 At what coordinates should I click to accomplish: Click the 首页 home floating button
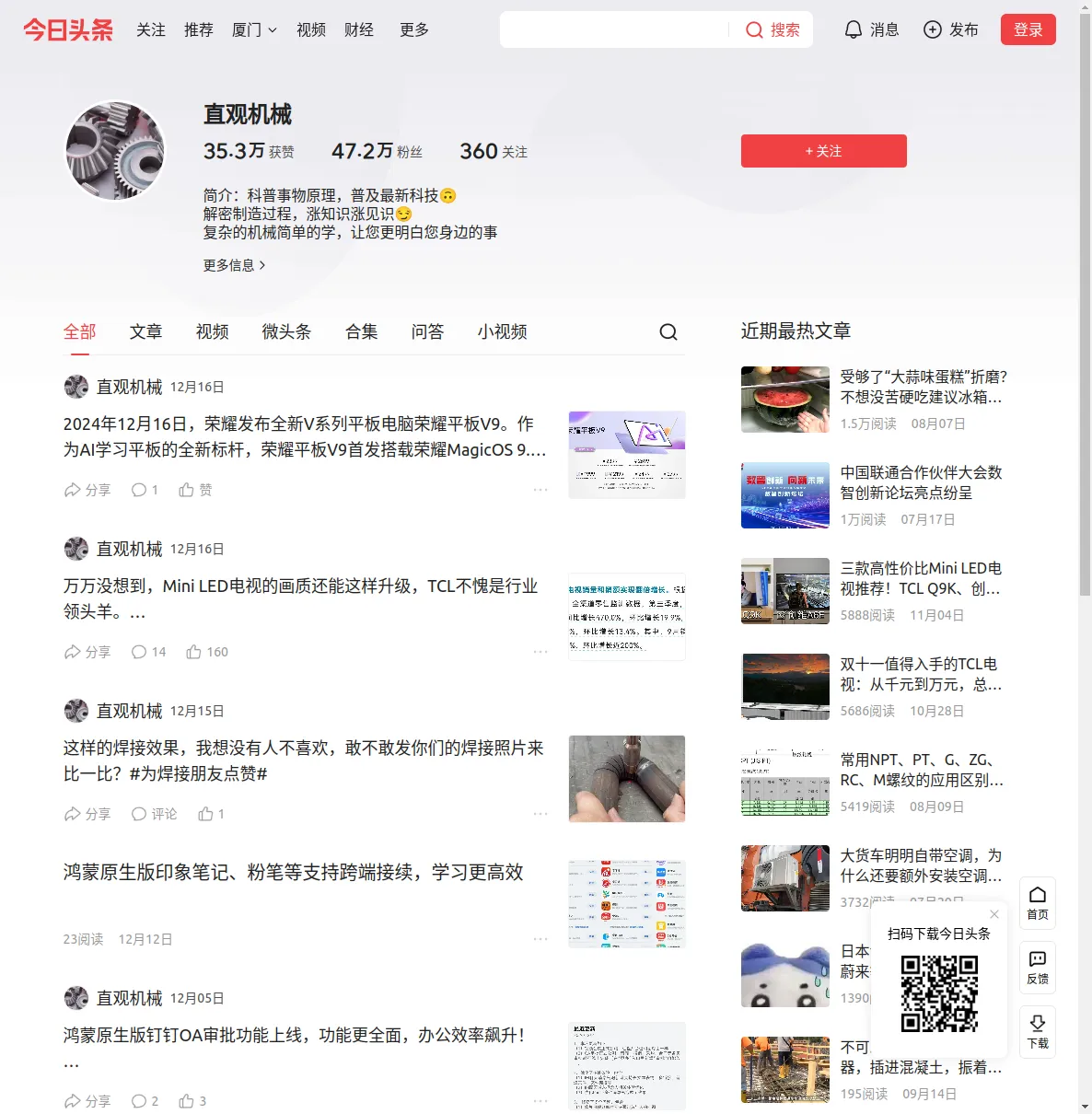[x=1038, y=902]
